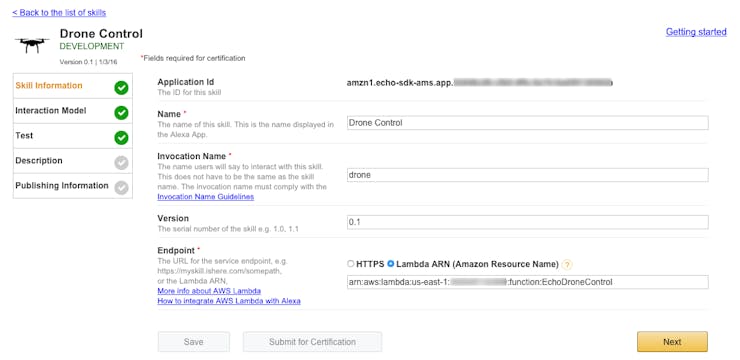Open the Getting started link
The height and width of the screenshot is (360, 740).
point(696,32)
